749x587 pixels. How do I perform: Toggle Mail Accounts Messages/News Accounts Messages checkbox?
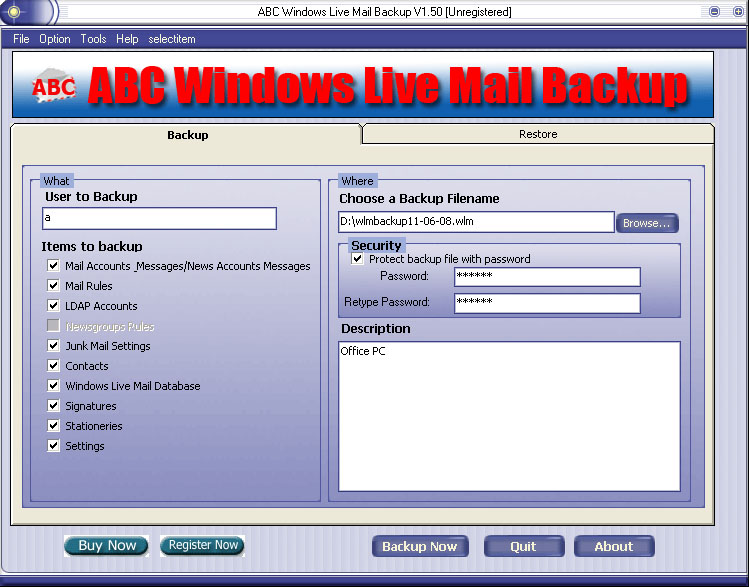pyautogui.click(x=53, y=266)
